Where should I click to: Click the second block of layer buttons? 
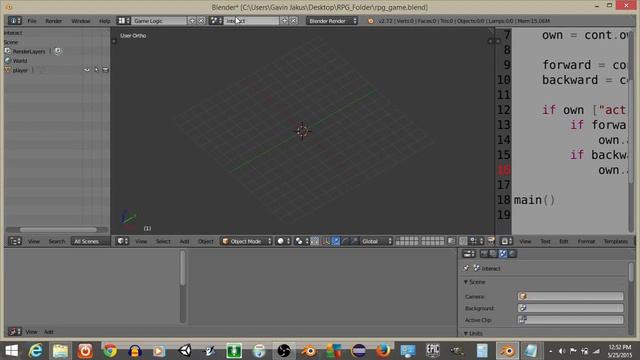tap(432, 241)
